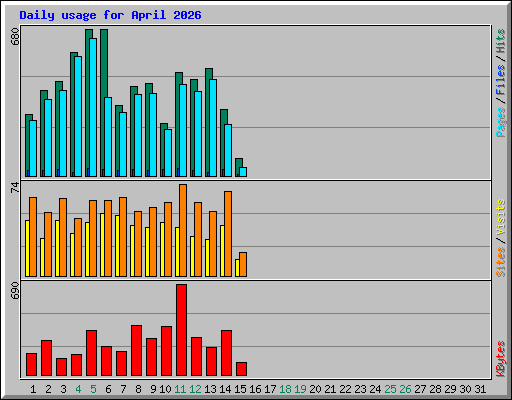The width and height of the screenshot is (512, 400).
Task: Click the red KBytes bar for day 8
Action: click(x=136, y=351)
